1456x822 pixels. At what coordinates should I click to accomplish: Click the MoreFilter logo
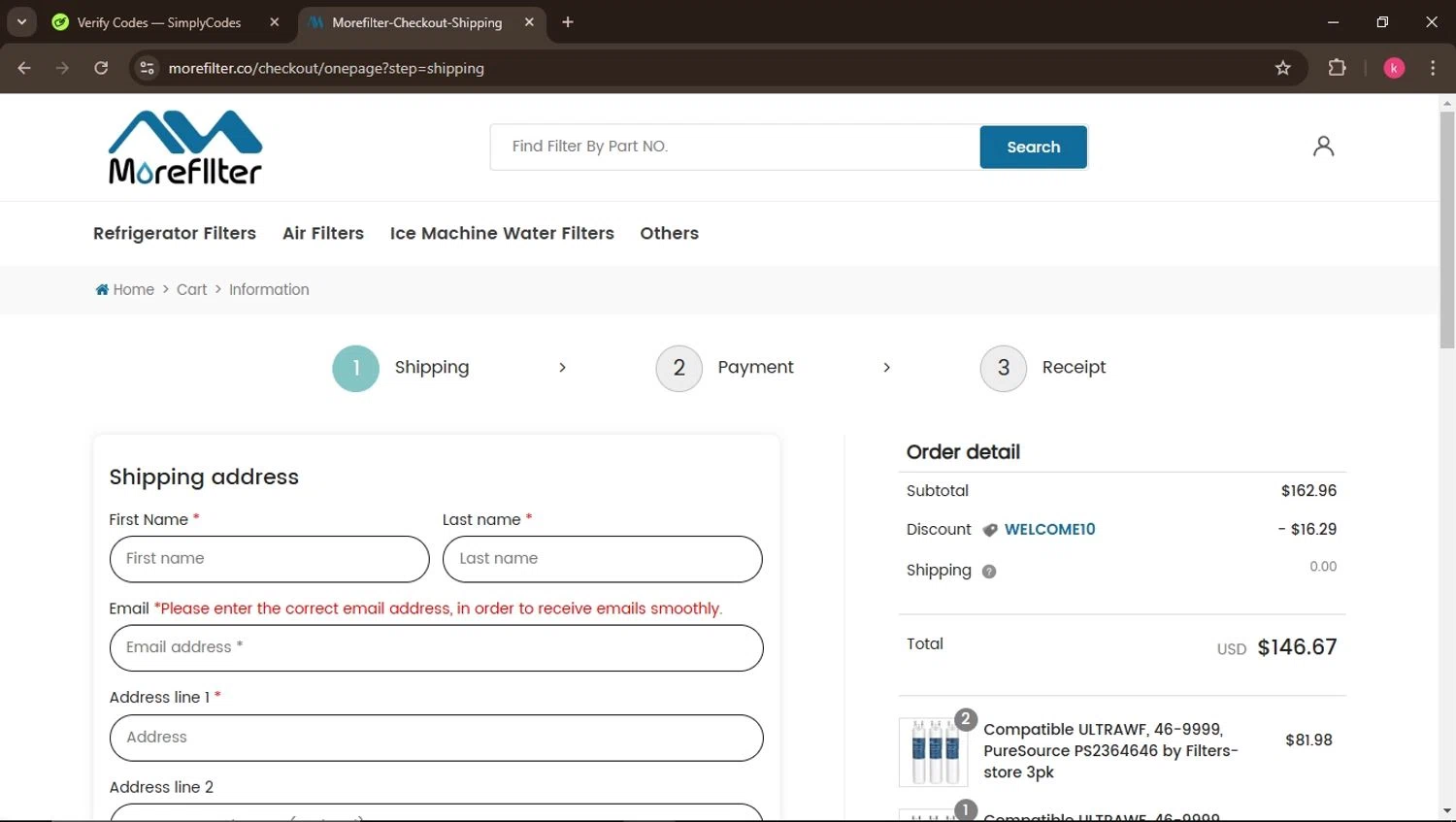coord(185,148)
